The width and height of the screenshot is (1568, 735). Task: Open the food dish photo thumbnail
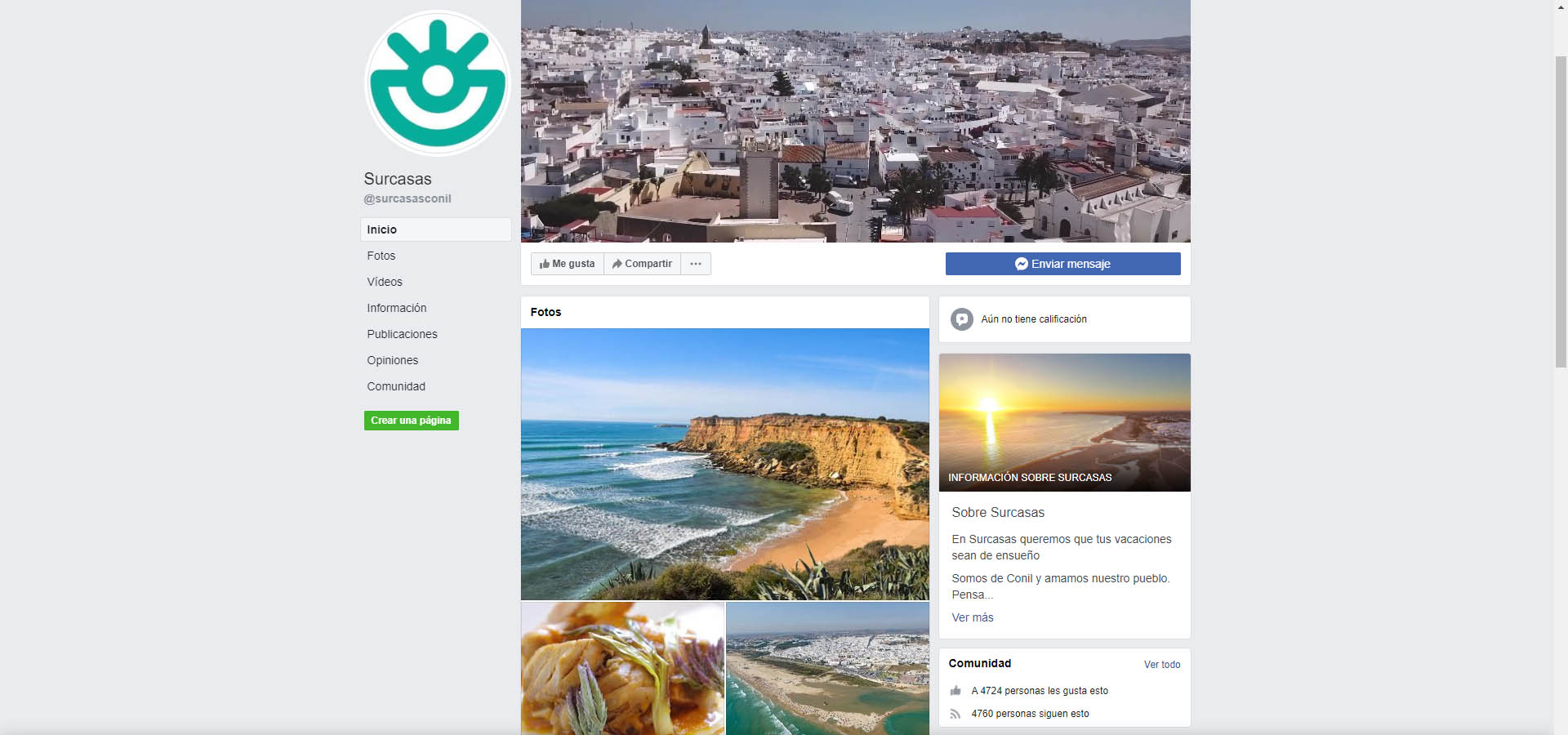pos(622,669)
